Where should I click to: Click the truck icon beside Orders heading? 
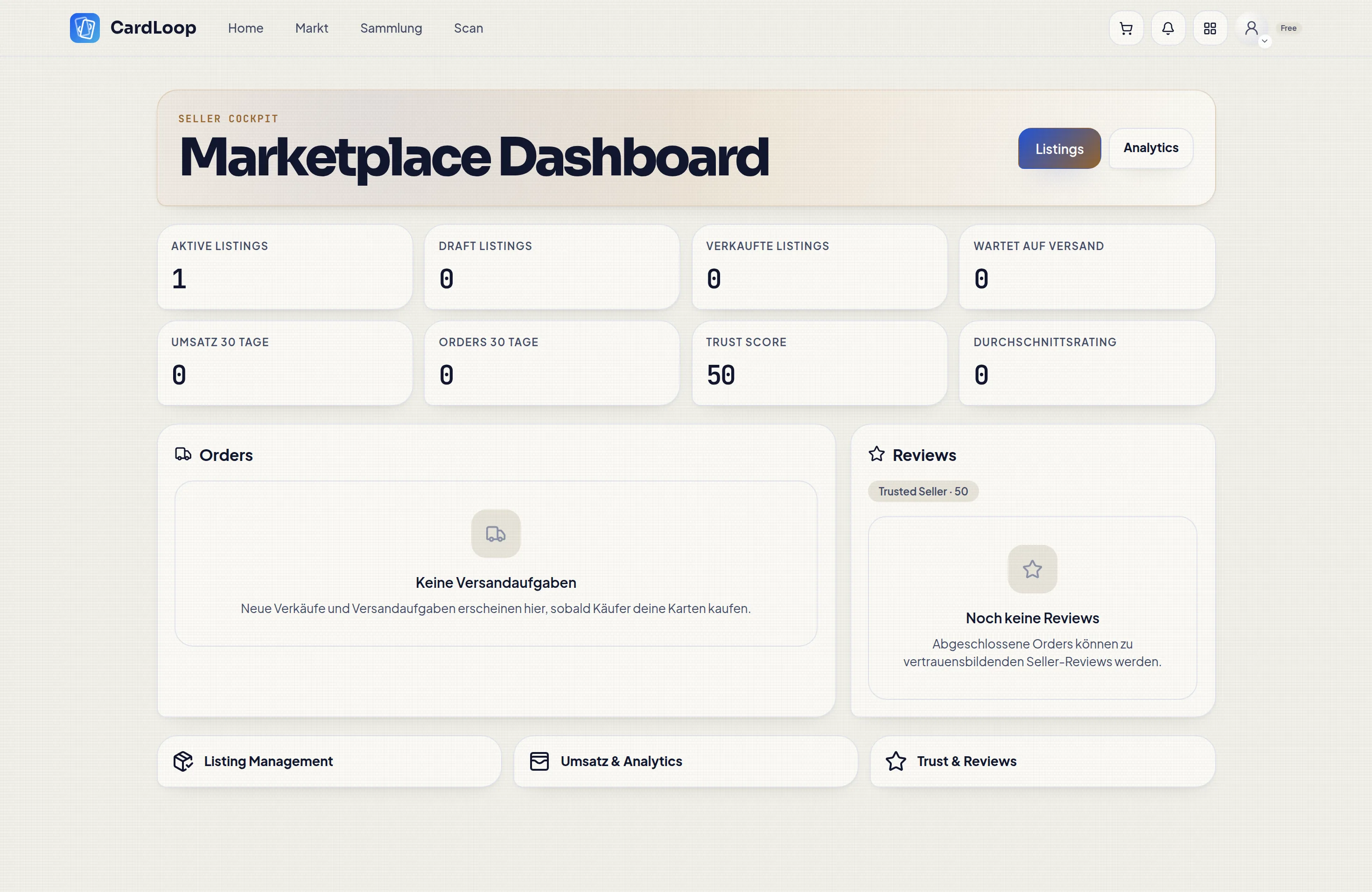pos(183,454)
